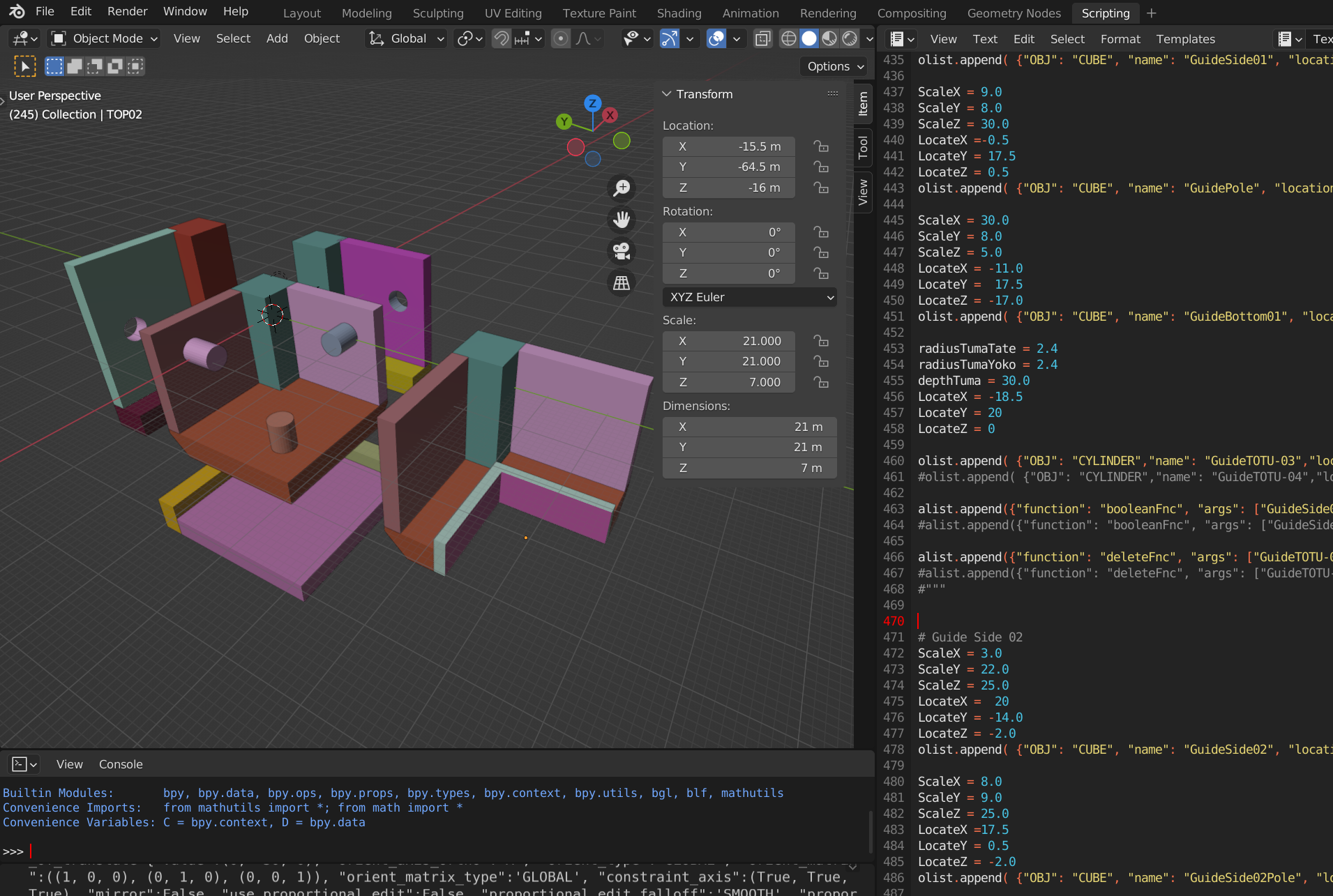This screenshot has width=1333, height=896.
Task: Switch to the Shading workspace tab
Action: [679, 13]
